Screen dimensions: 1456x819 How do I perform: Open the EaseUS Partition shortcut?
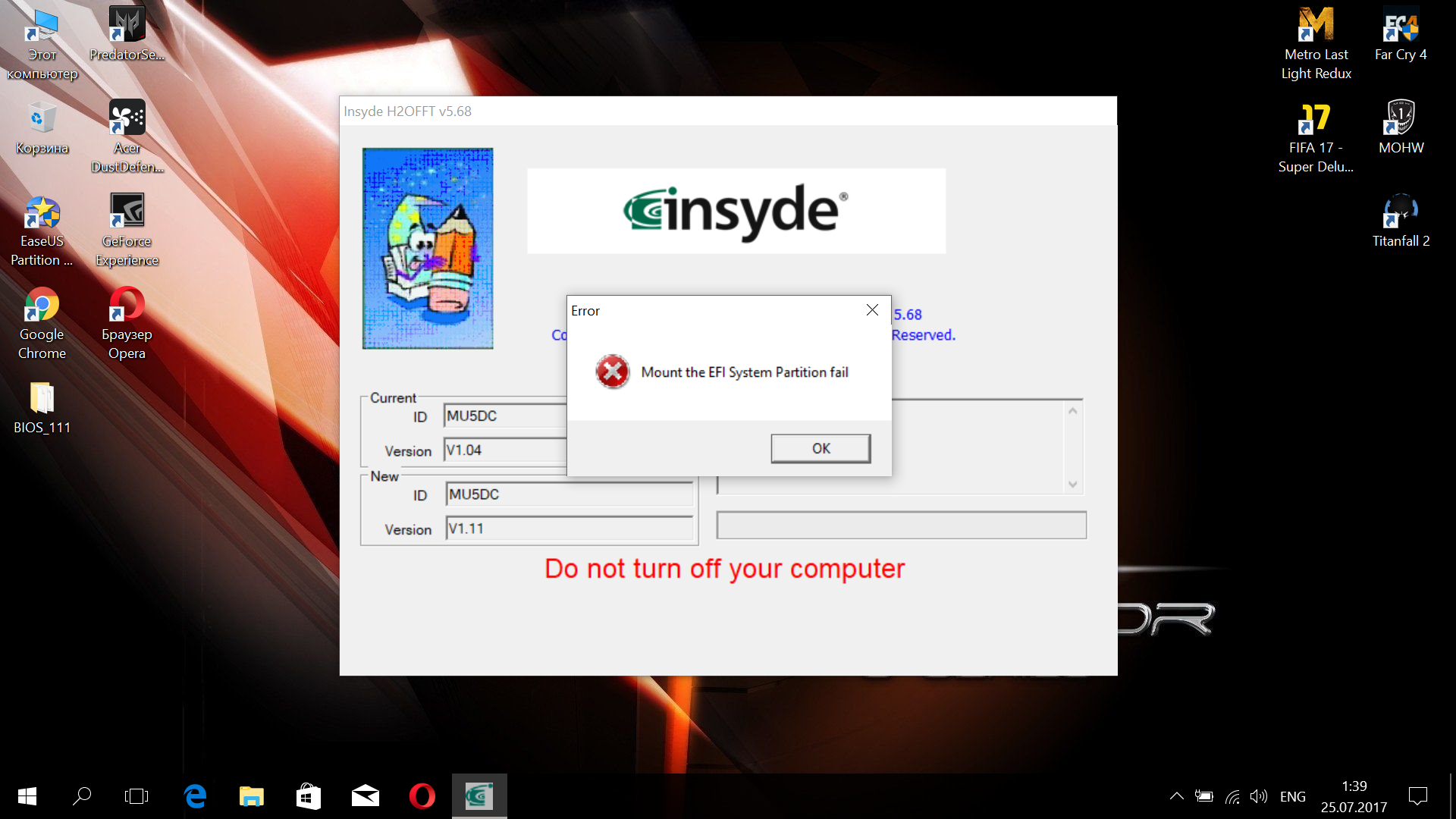[x=42, y=231]
